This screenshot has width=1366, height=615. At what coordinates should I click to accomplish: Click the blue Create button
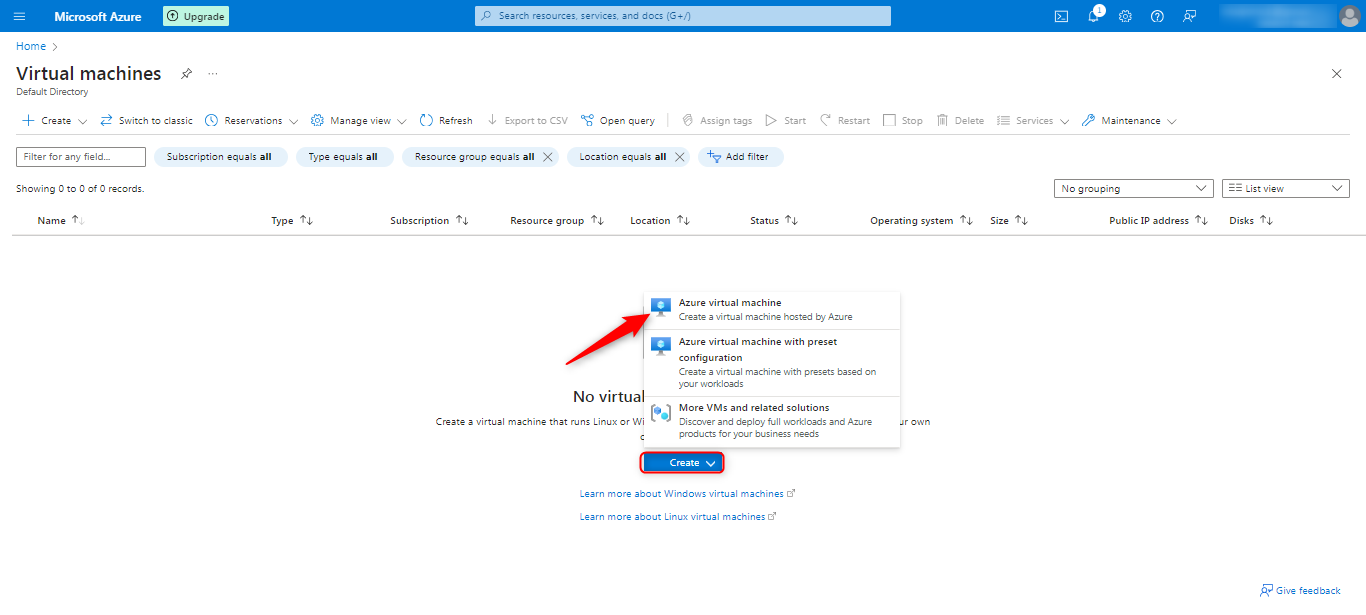tap(682, 463)
